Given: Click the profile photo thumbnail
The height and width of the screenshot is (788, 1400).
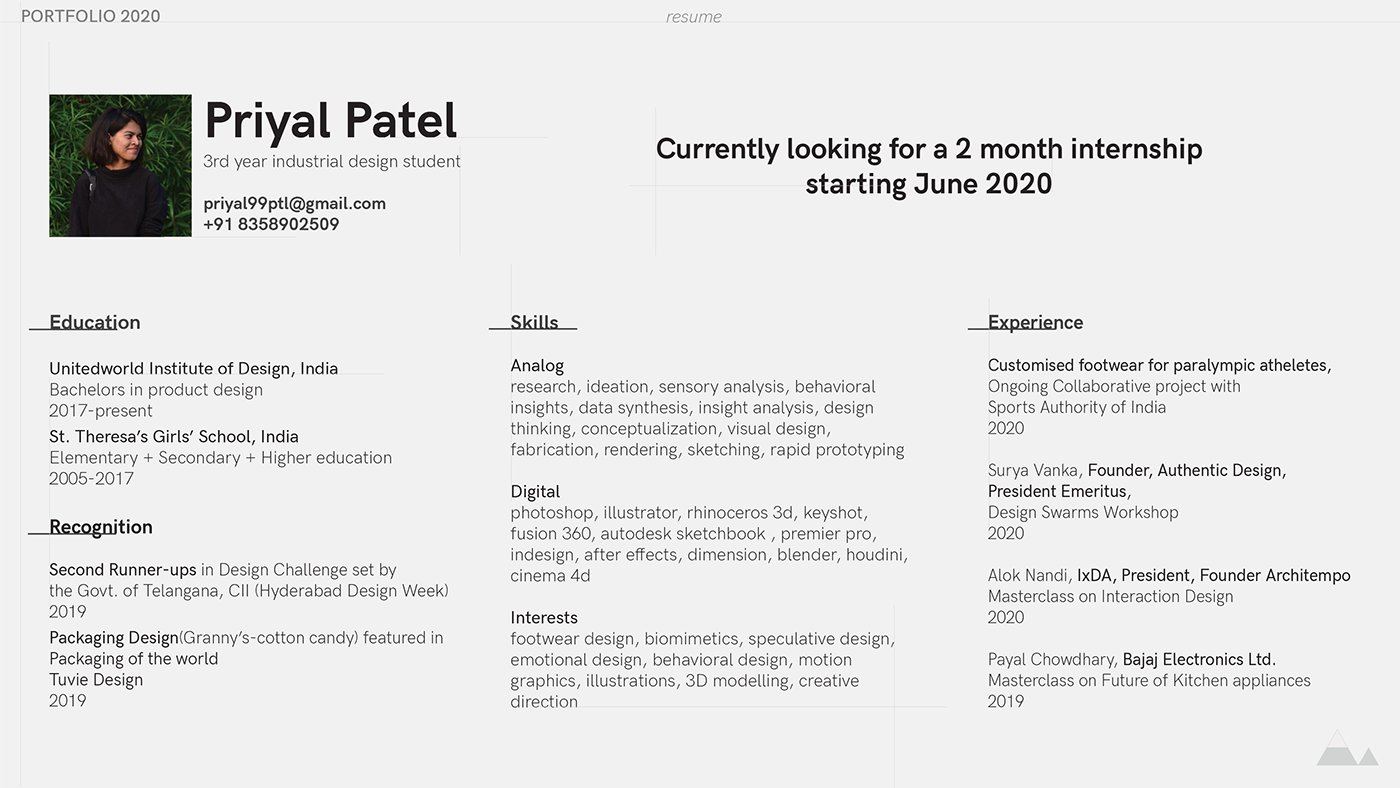Looking at the screenshot, I should [120, 166].
